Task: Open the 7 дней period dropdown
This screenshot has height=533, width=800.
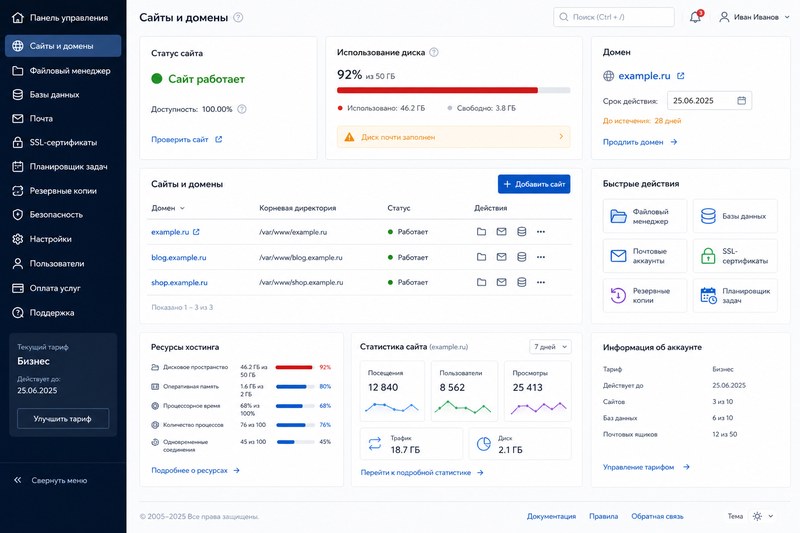Action: [550, 347]
